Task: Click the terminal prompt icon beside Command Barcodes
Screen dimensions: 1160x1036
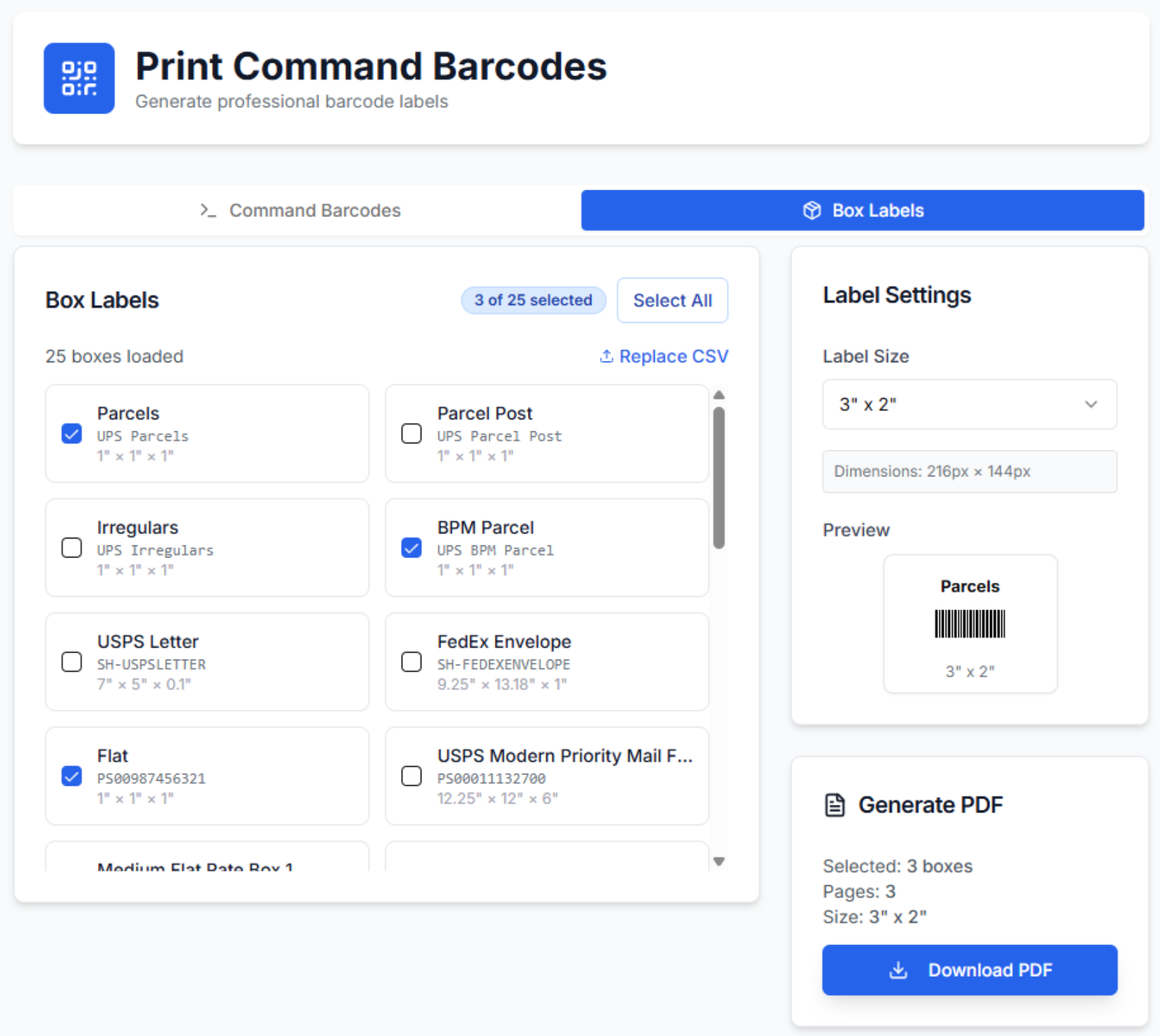Action: (x=208, y=210)
